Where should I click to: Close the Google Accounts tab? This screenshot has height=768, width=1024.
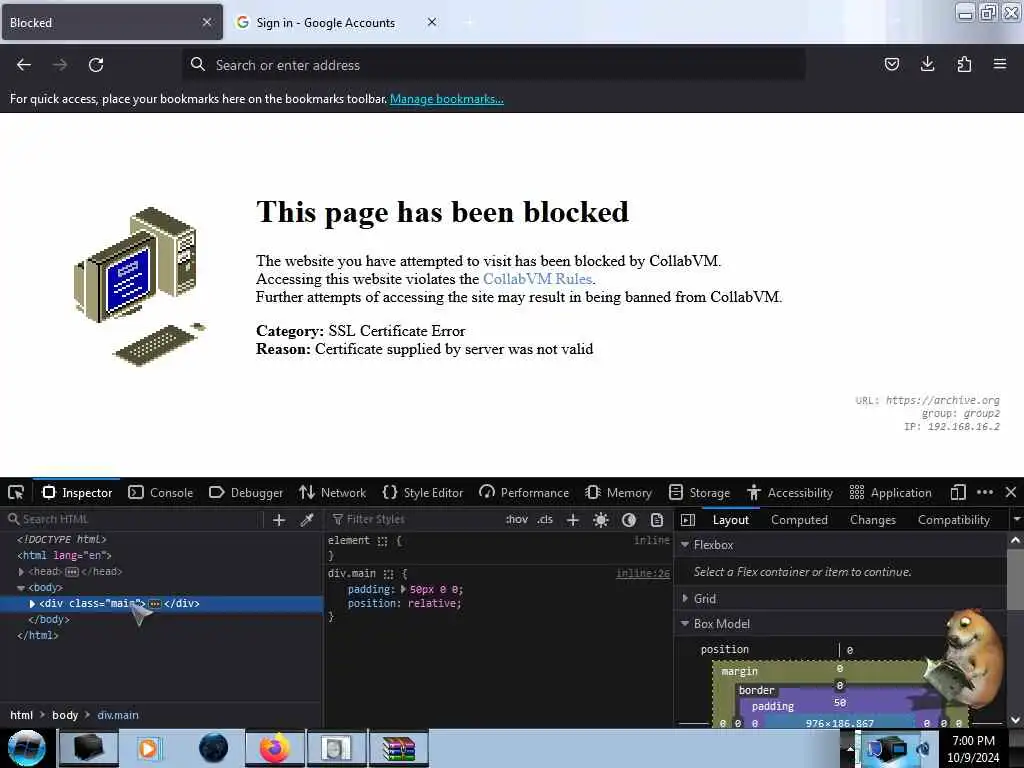(432, 22)
